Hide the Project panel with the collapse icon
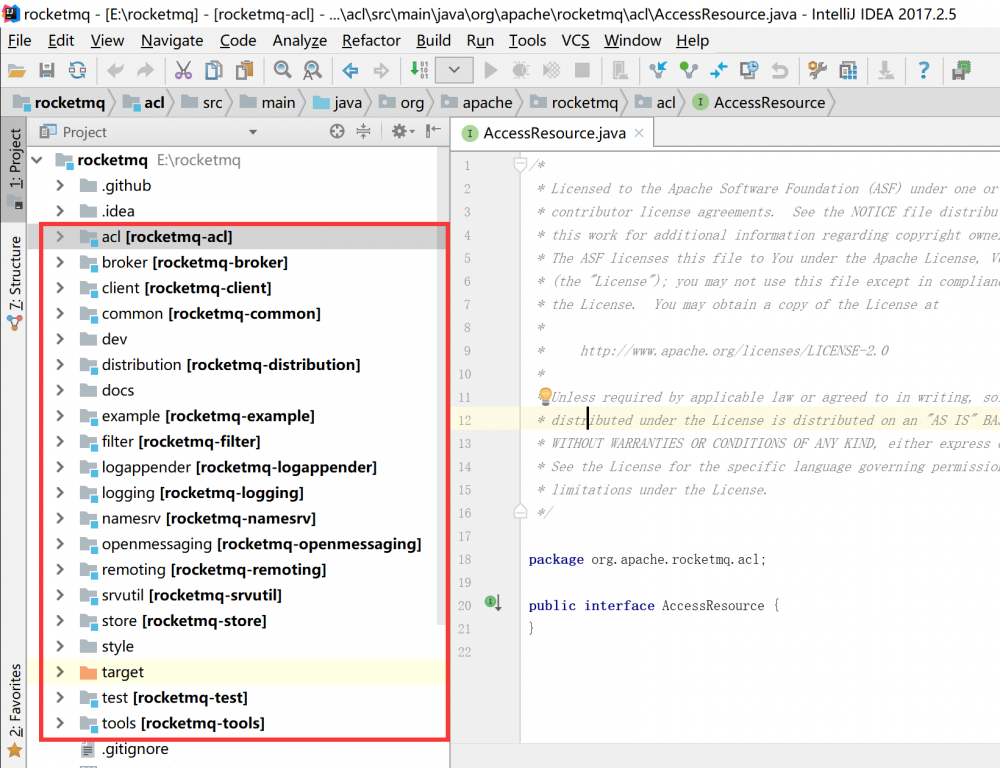 click(x=433, y=132)
